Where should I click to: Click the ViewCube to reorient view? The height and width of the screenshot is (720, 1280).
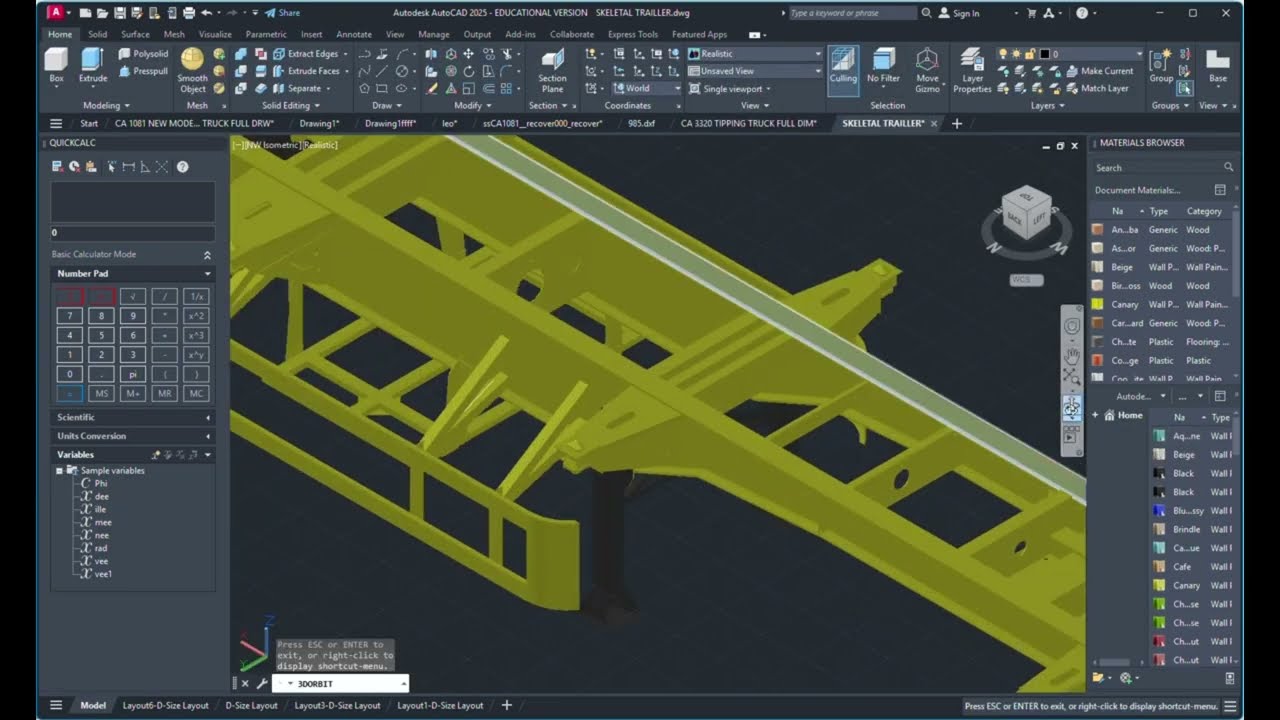(x=1026, y=213)
